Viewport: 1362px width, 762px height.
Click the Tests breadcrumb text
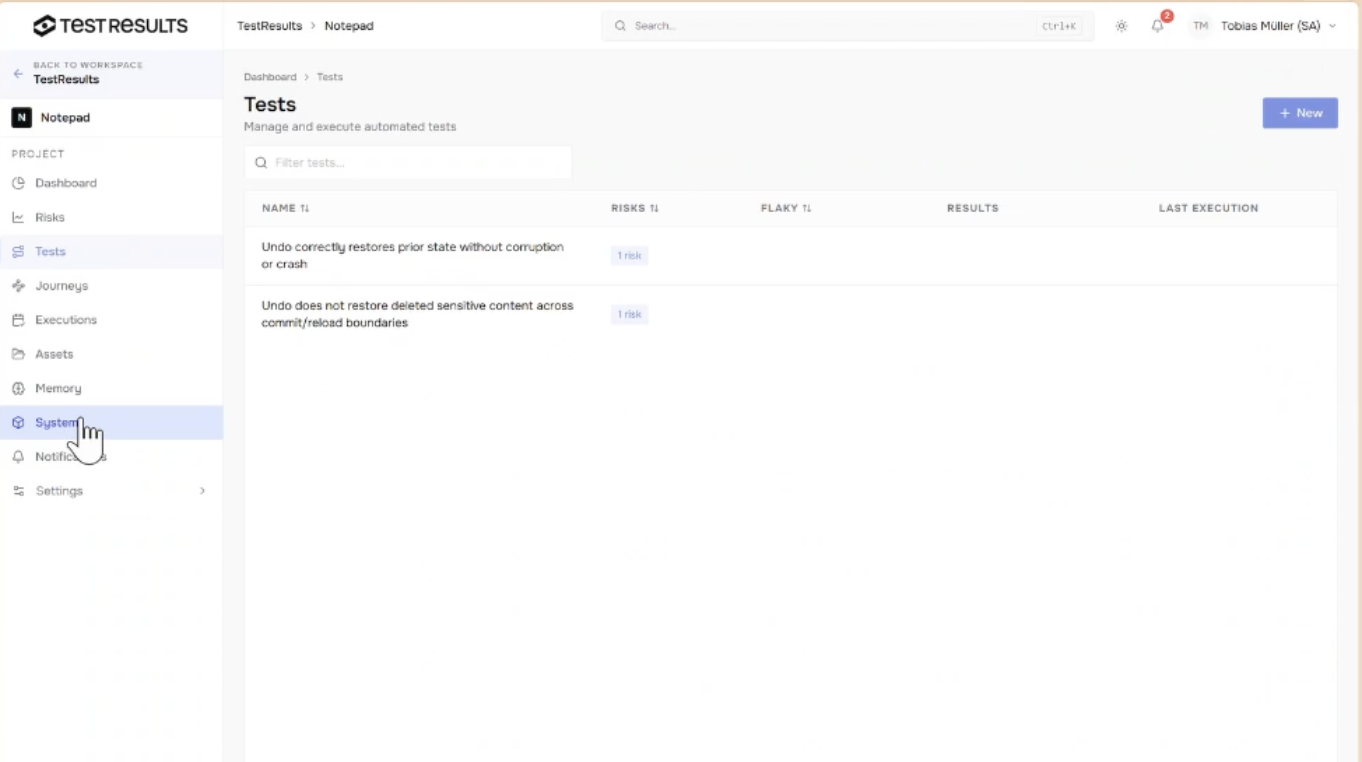pyautogui.click(x=330, y=77)
